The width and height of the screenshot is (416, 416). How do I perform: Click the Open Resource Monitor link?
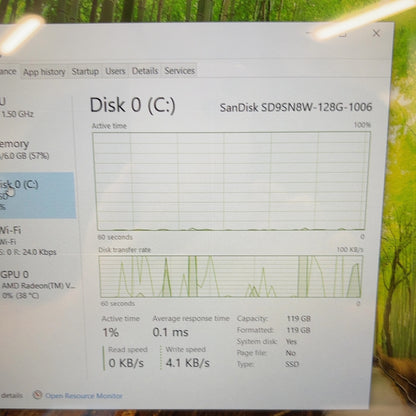(x=84, y=396)
